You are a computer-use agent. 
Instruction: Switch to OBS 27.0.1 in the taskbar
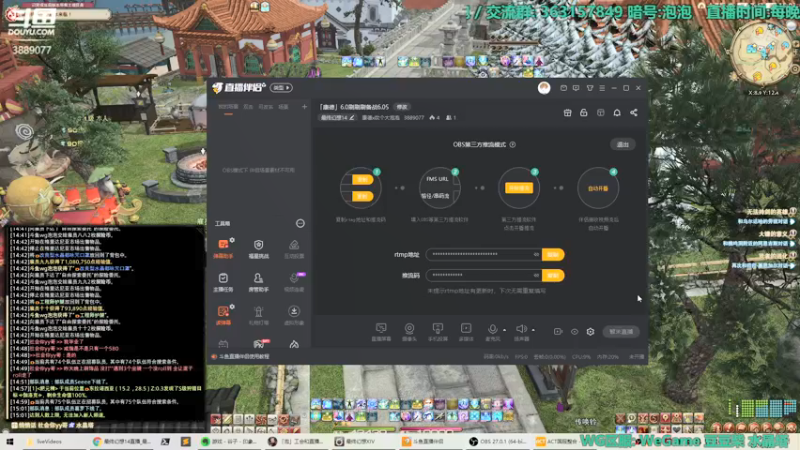coord(499,441)
